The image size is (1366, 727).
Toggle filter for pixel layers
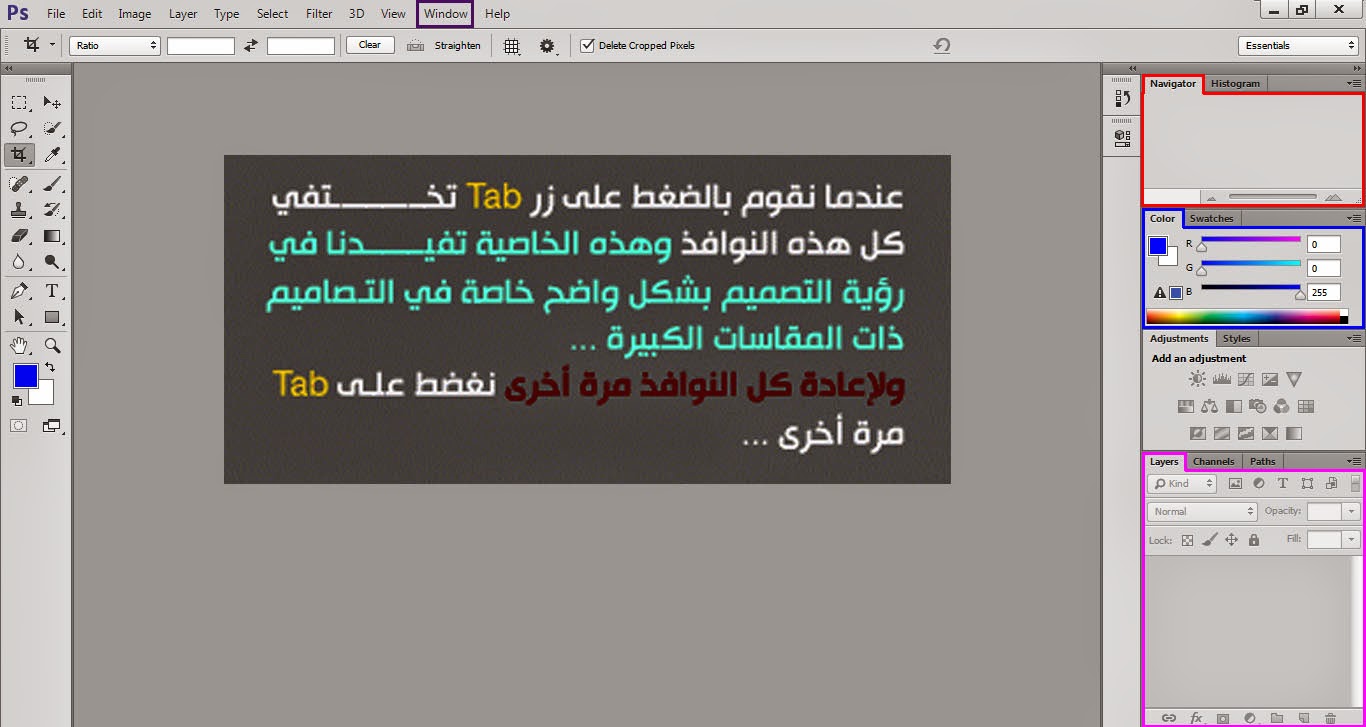coord(1235,483)
